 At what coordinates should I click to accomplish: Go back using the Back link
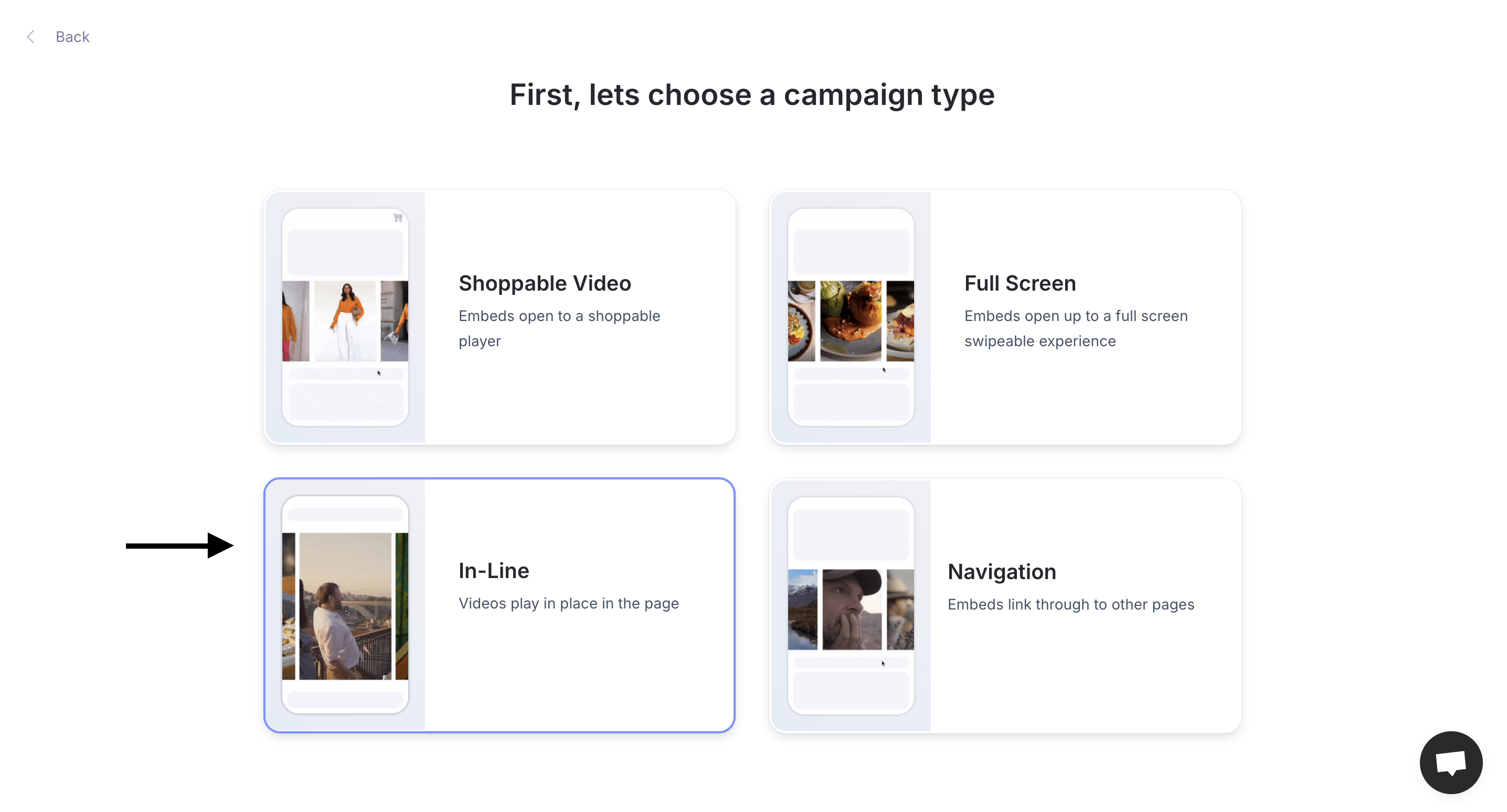72,37
